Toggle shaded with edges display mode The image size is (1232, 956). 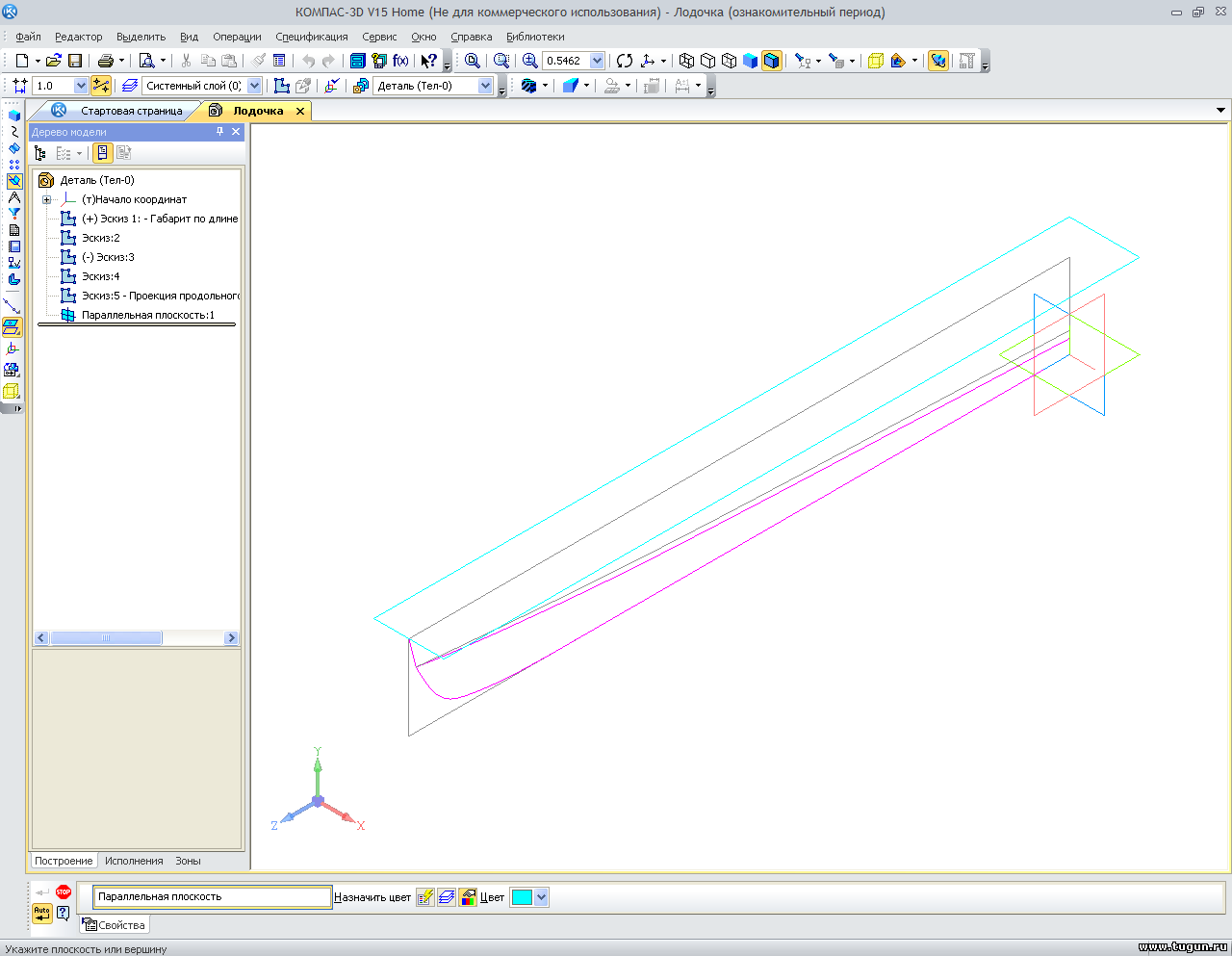[771, 61]
